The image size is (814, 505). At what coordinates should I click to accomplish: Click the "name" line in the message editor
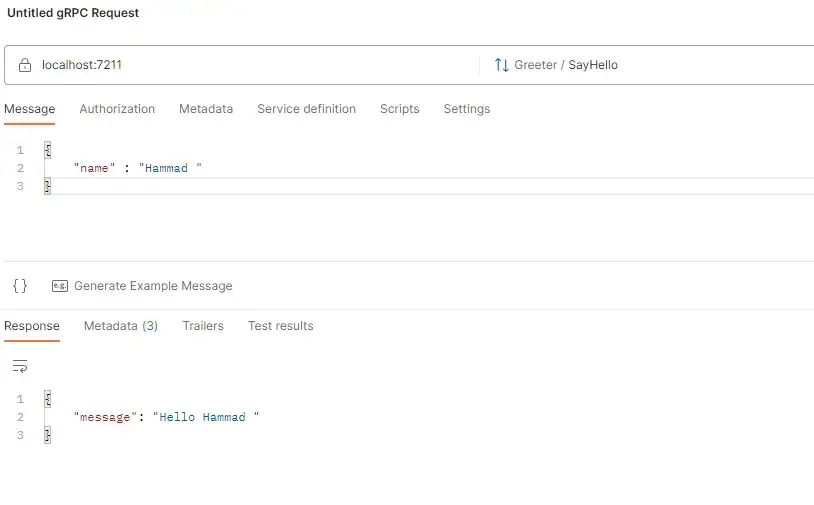(138, 168)
